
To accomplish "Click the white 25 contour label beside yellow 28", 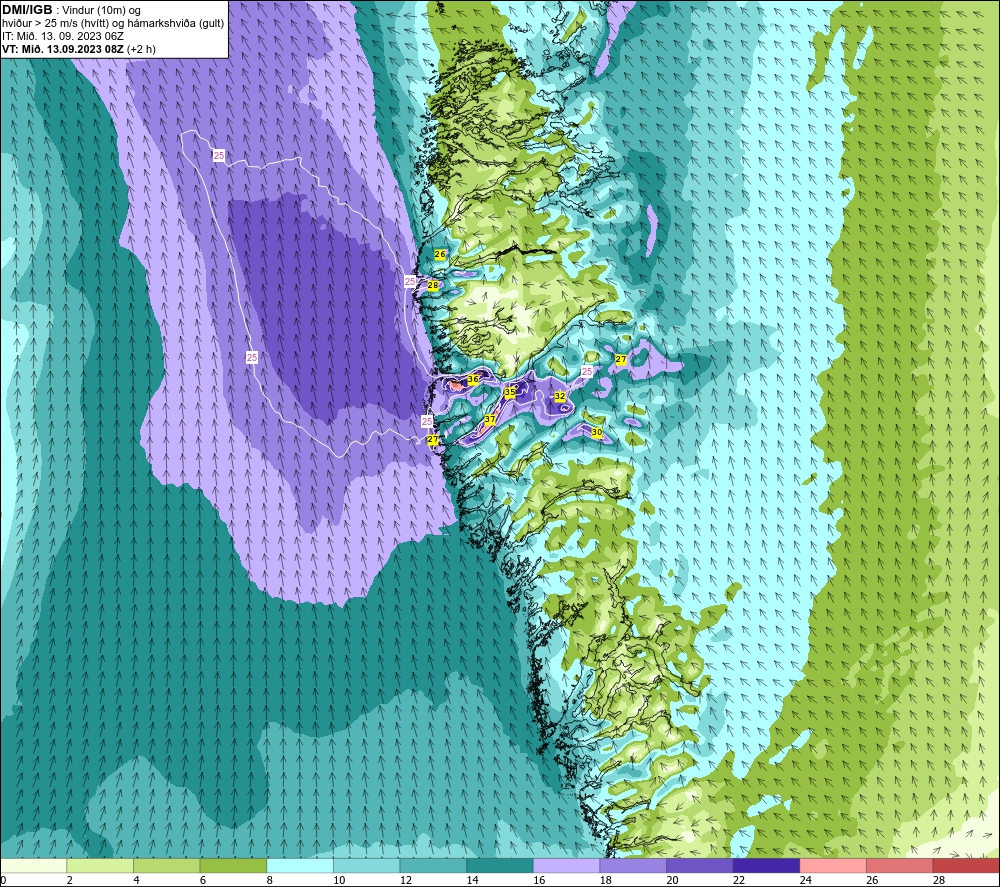I will pos(410,281).
